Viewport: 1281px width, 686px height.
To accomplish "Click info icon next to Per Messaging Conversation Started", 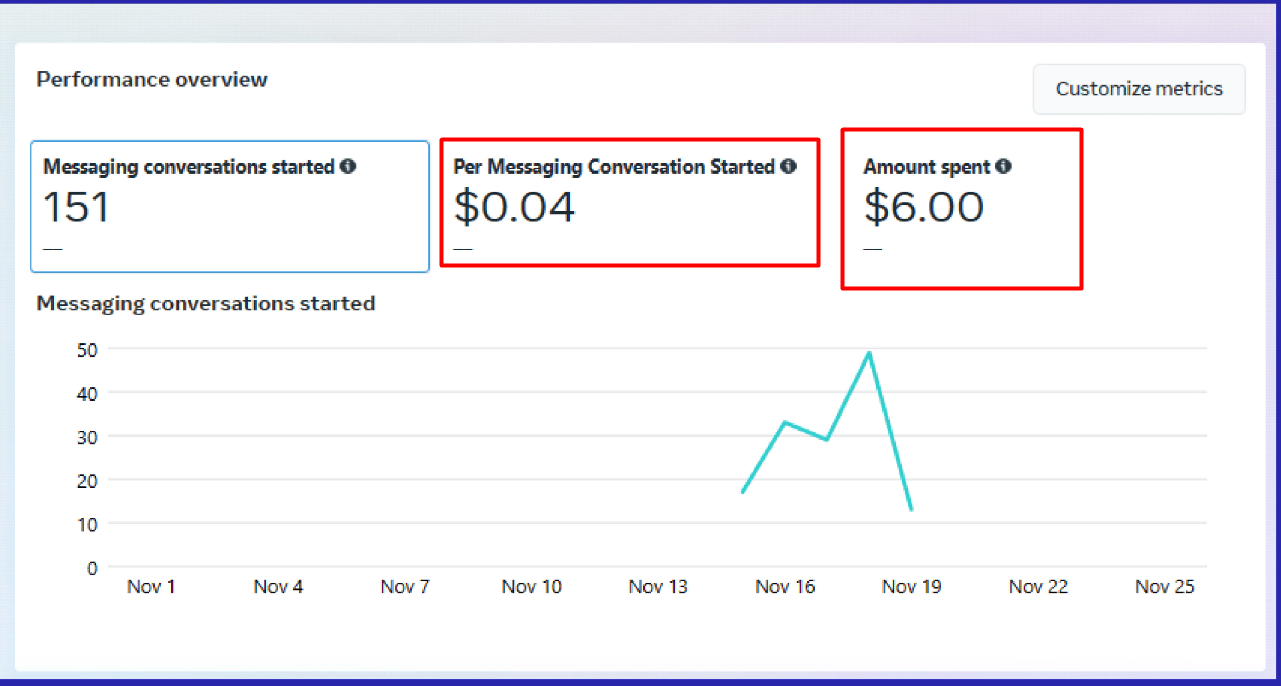I will point(788,167).
